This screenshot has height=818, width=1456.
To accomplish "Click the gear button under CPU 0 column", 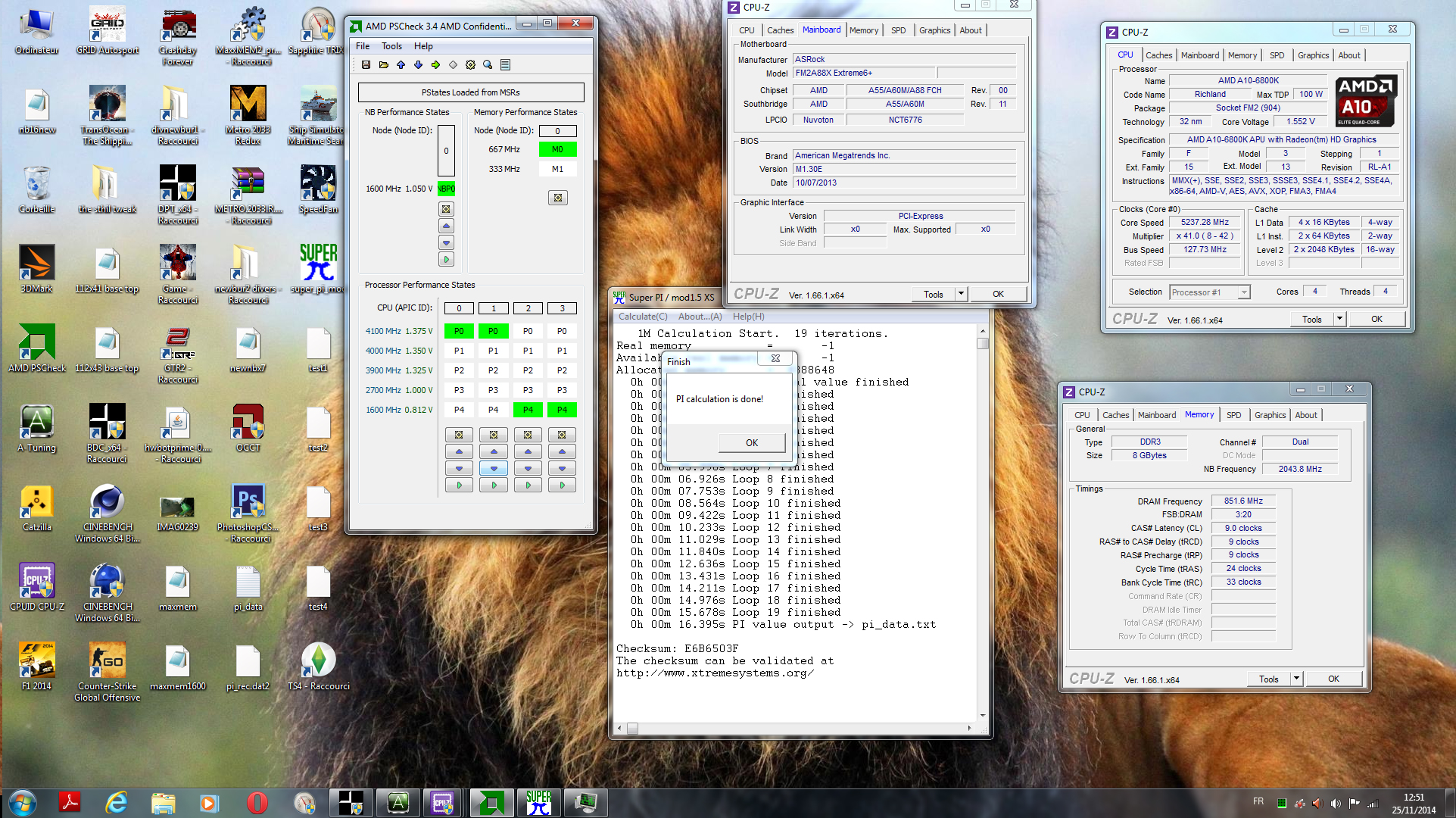I will pyautogui.click(x=459, y=435).
